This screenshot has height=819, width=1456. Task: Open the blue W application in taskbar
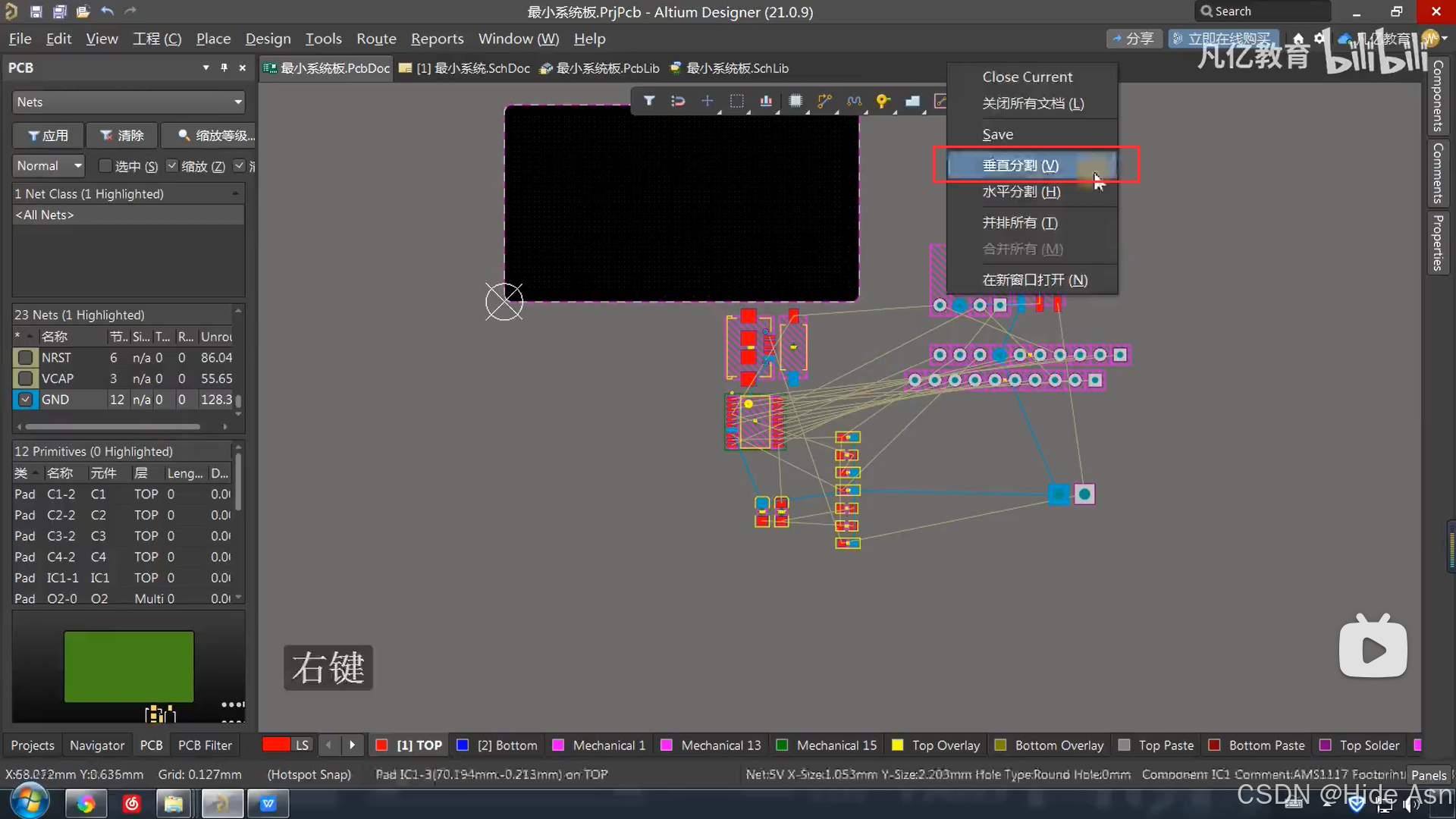click(268, 804)
